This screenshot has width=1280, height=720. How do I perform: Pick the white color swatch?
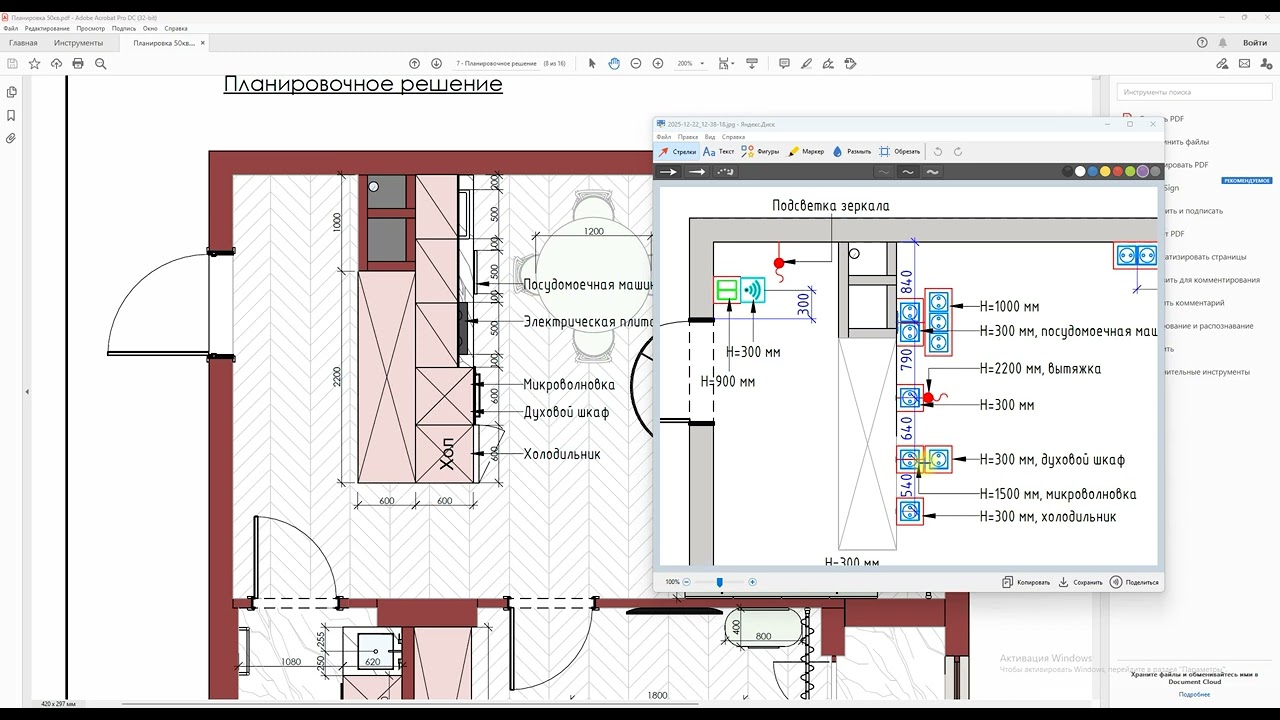[x=1080, y=172]
